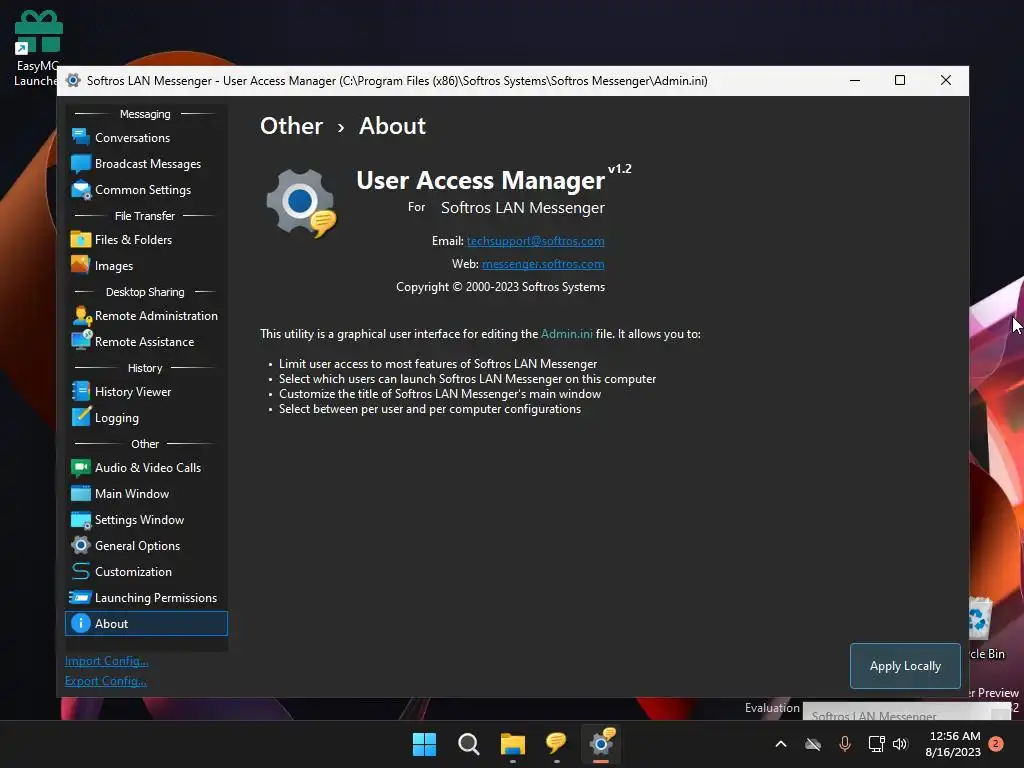Open General Options gear icon
This screenshot has width=1024, height=768.
click(x=80, y=545)
